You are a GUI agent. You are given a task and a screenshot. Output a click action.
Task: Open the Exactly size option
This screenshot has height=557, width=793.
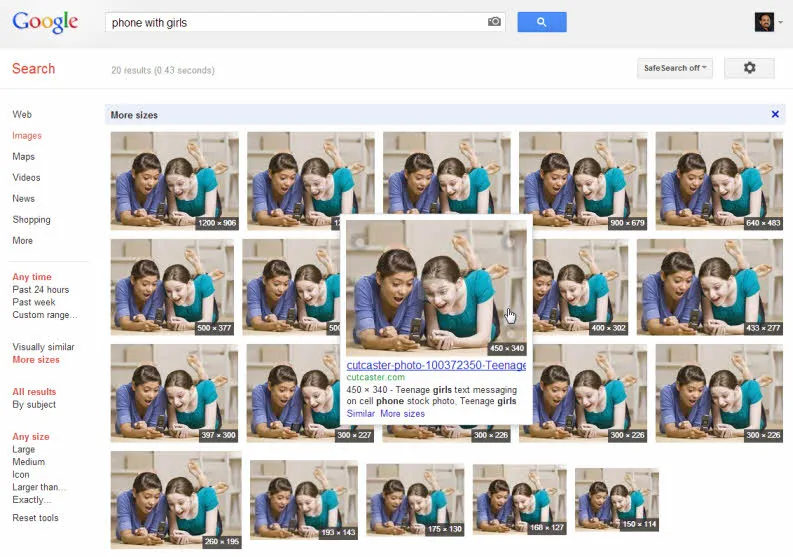point(32,500)
